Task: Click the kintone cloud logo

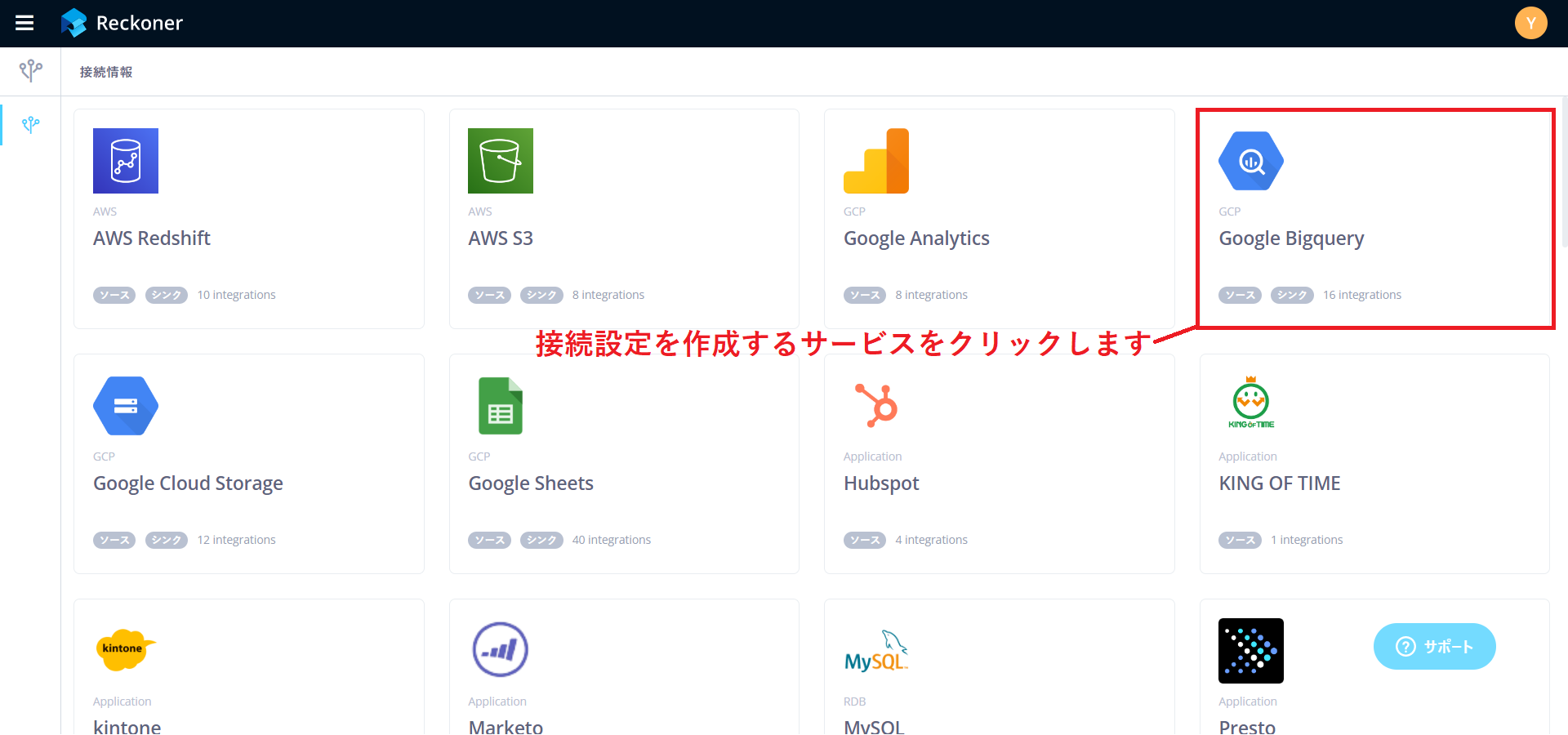Action: (125, 649)
